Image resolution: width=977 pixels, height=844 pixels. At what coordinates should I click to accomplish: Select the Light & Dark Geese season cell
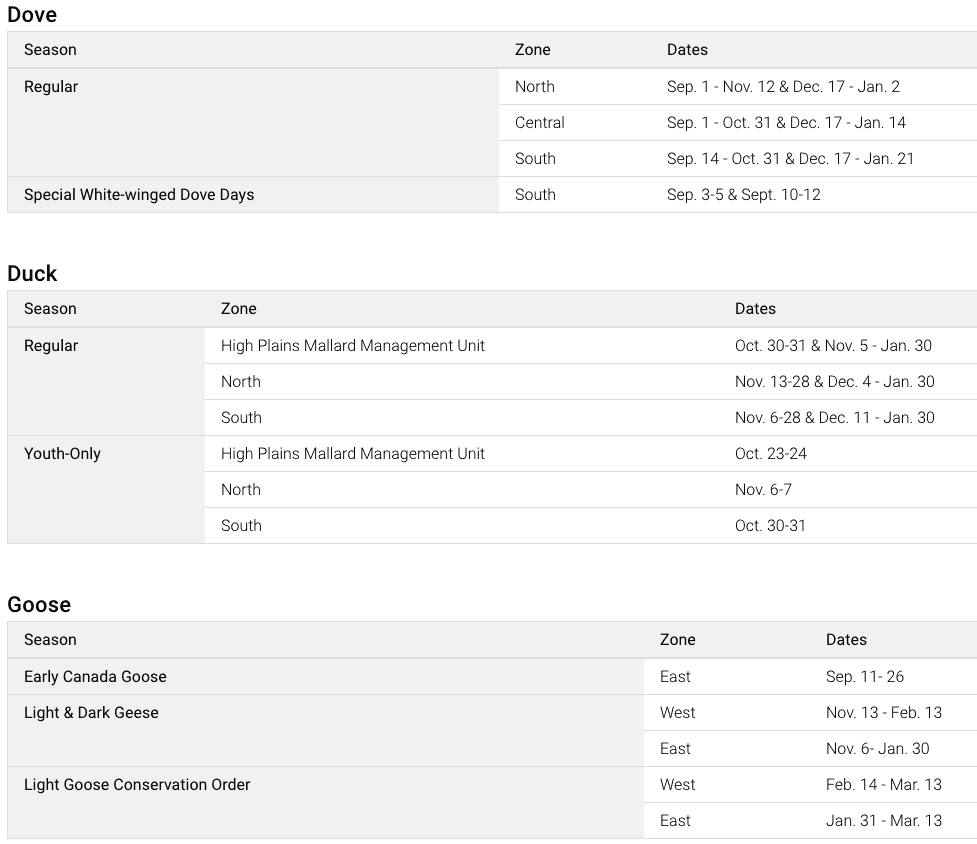pyautogui.click(x=91, y=713)
